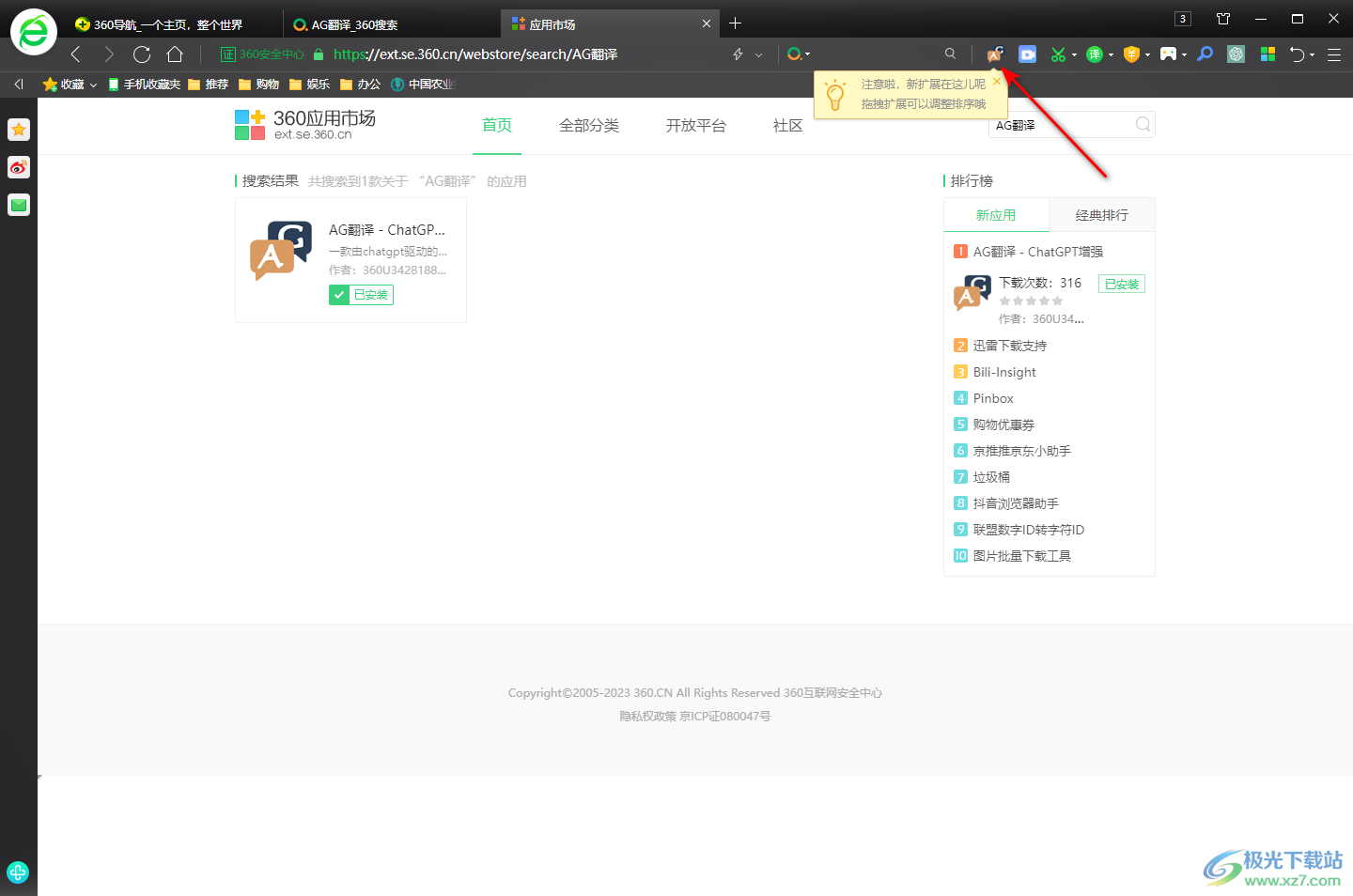Switch to the 360导航 tab
The width and height of the screenshot is (1353, 896).
(x=167, y=24)
